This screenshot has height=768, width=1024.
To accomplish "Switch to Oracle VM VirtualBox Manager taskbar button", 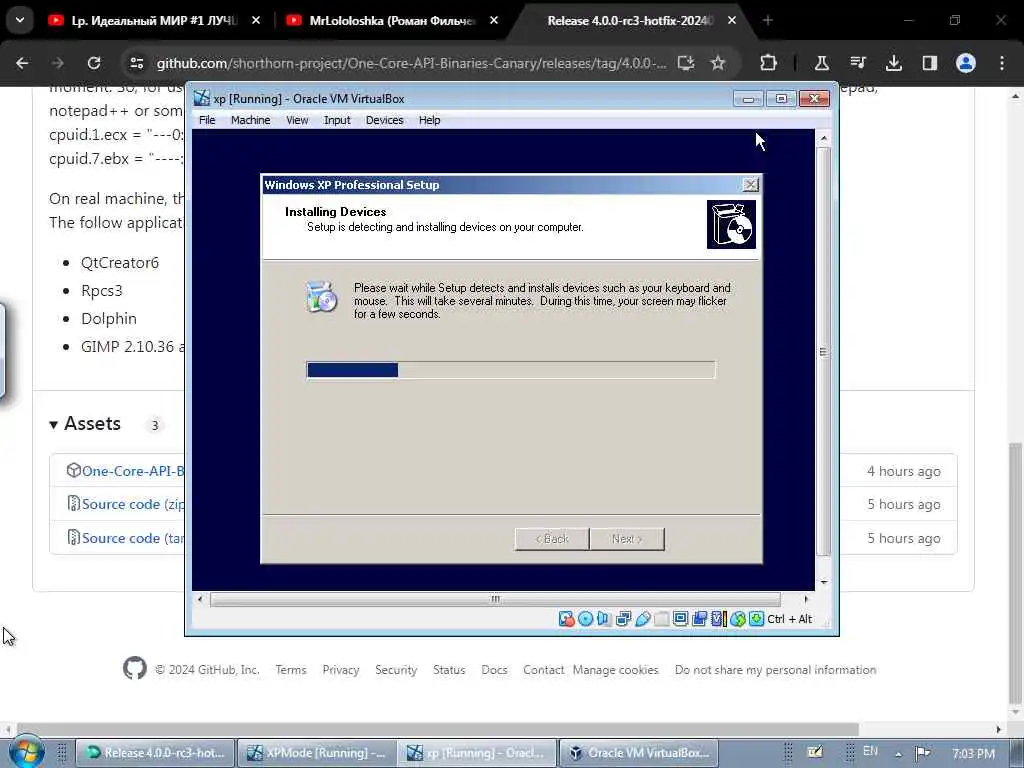I will 639,753.
